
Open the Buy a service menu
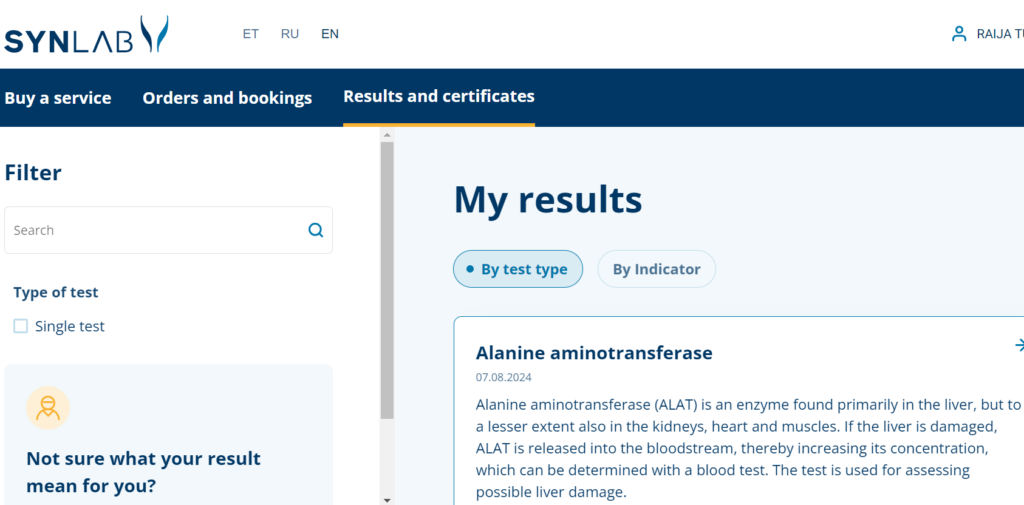(58, 98)
